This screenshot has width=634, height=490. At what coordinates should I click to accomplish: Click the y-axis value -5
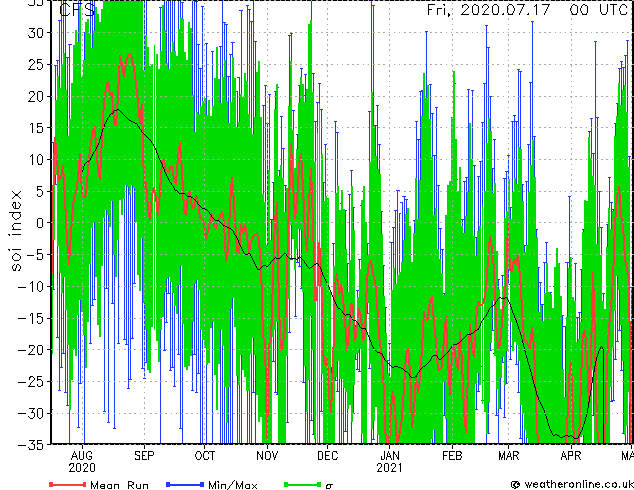point(34,255)
